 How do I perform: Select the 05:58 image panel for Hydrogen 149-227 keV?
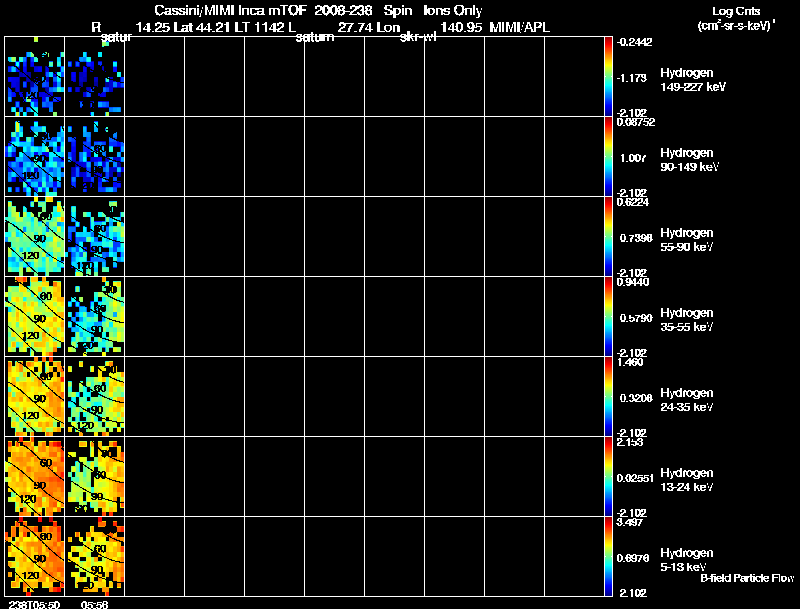pos(94,77)
